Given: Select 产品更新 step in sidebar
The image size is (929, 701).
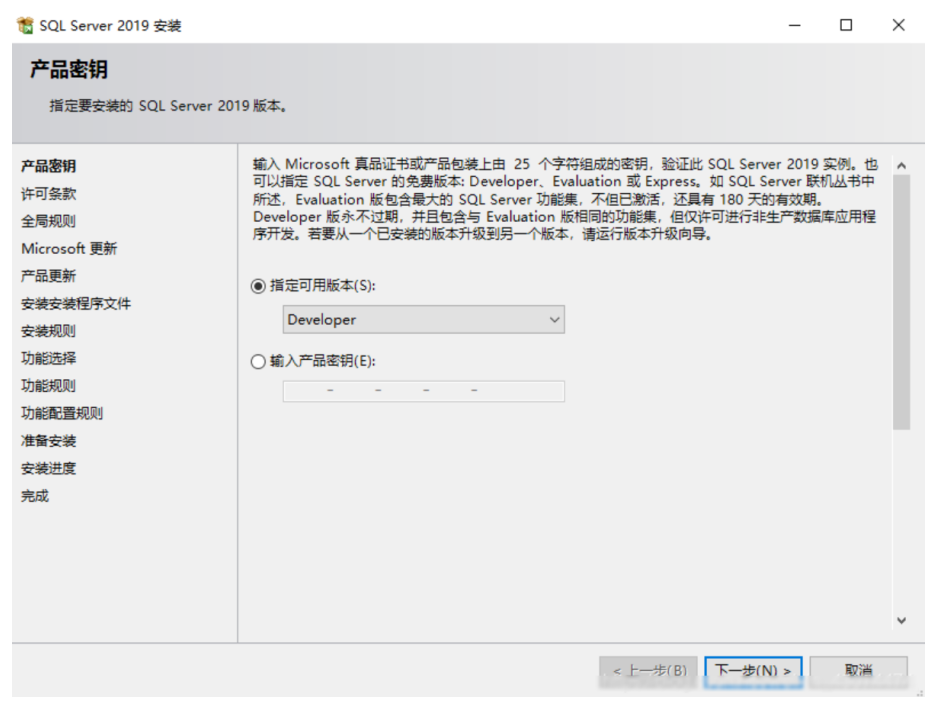Looking at the screenshot, I should (x=49, y=276).
